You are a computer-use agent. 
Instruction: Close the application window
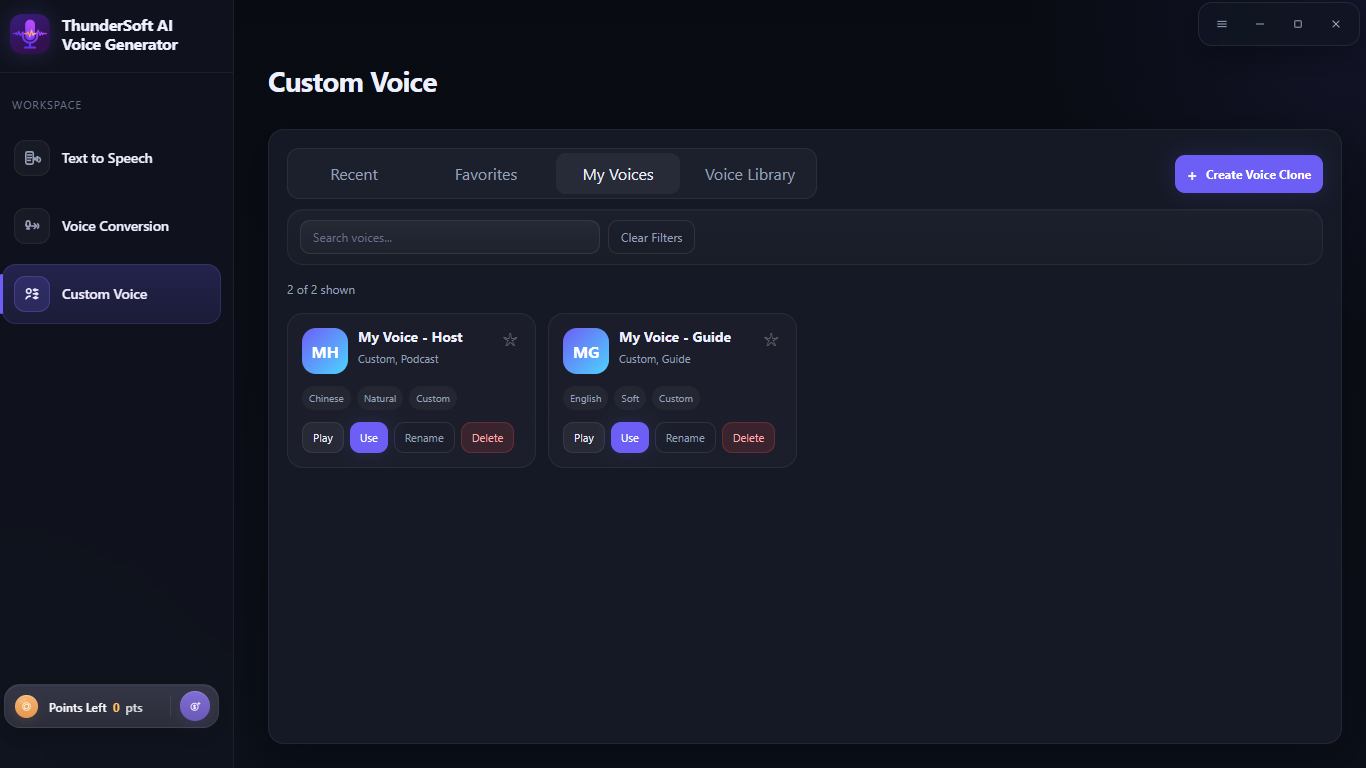click(1336, 24)
